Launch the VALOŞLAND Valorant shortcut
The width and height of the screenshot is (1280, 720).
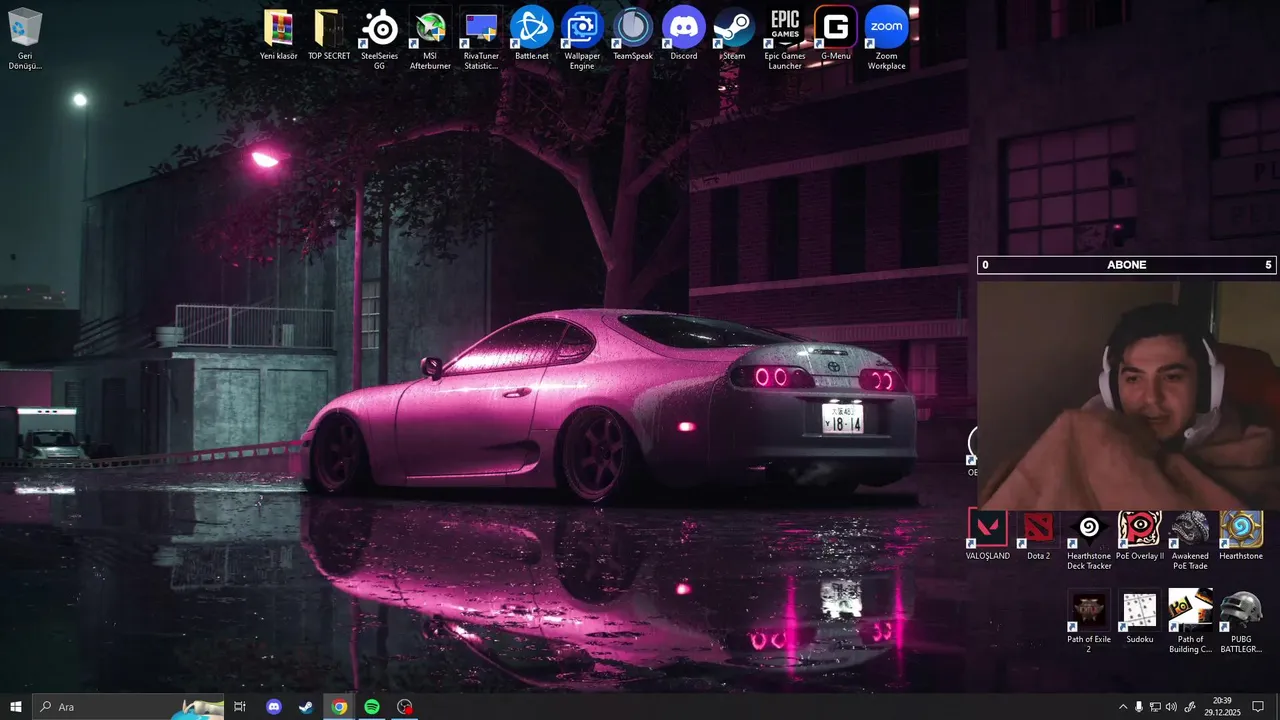(x=988, y=535)
